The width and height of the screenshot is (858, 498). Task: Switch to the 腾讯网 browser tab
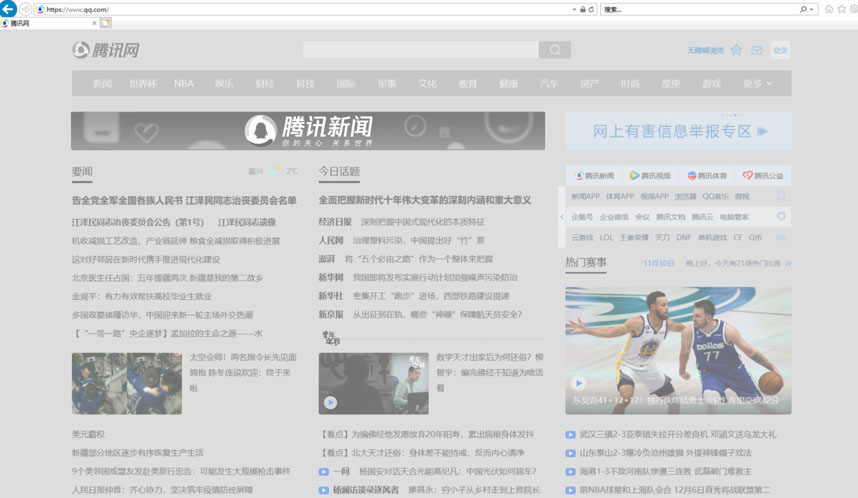tap(20, 23)
